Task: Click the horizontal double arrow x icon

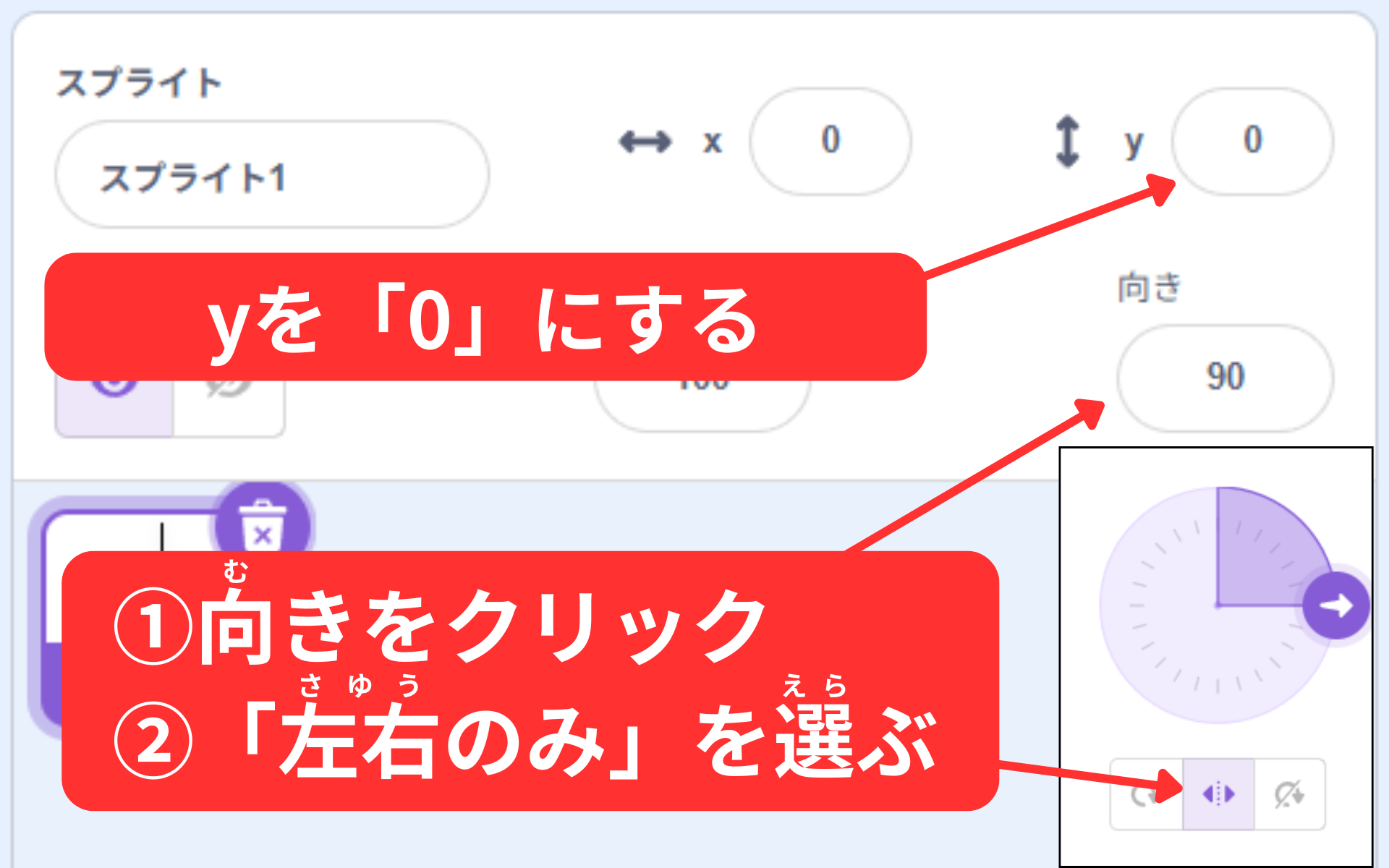Action: [645, 142]
